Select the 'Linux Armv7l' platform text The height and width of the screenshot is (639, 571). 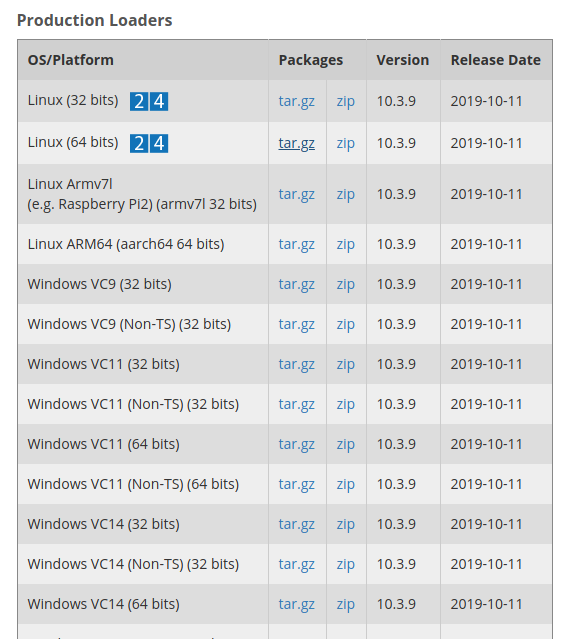point(70,184)
